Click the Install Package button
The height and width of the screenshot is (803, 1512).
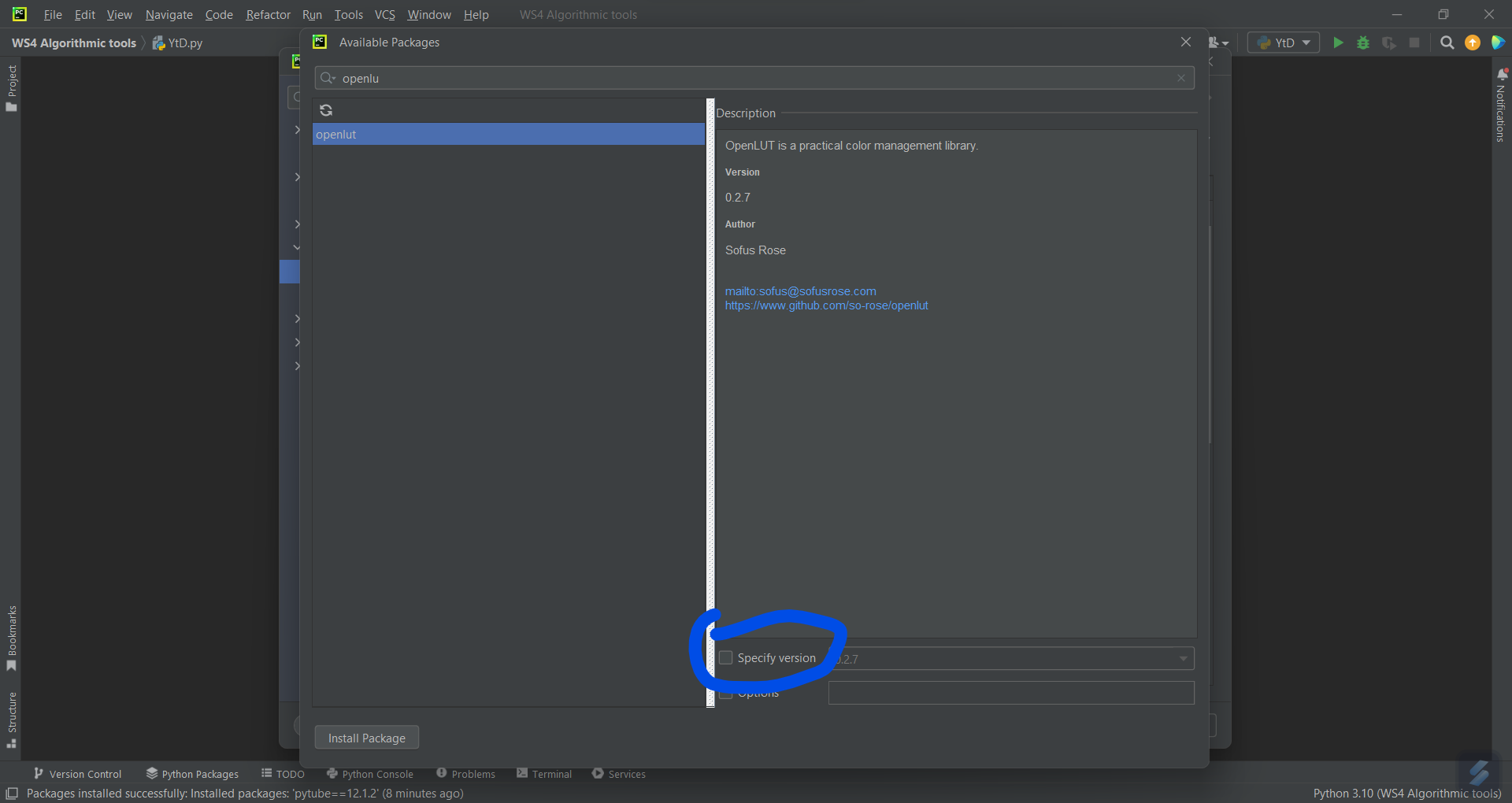pos(367,738)
